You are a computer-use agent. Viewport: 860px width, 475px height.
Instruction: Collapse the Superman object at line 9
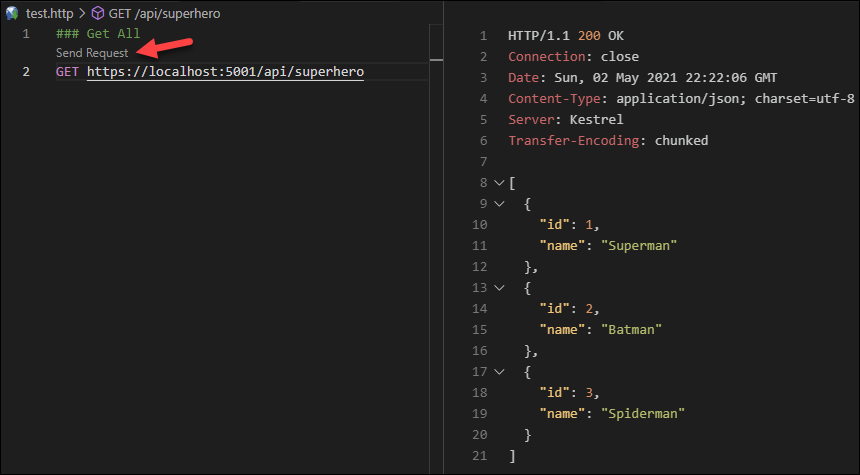click(499, 203)
